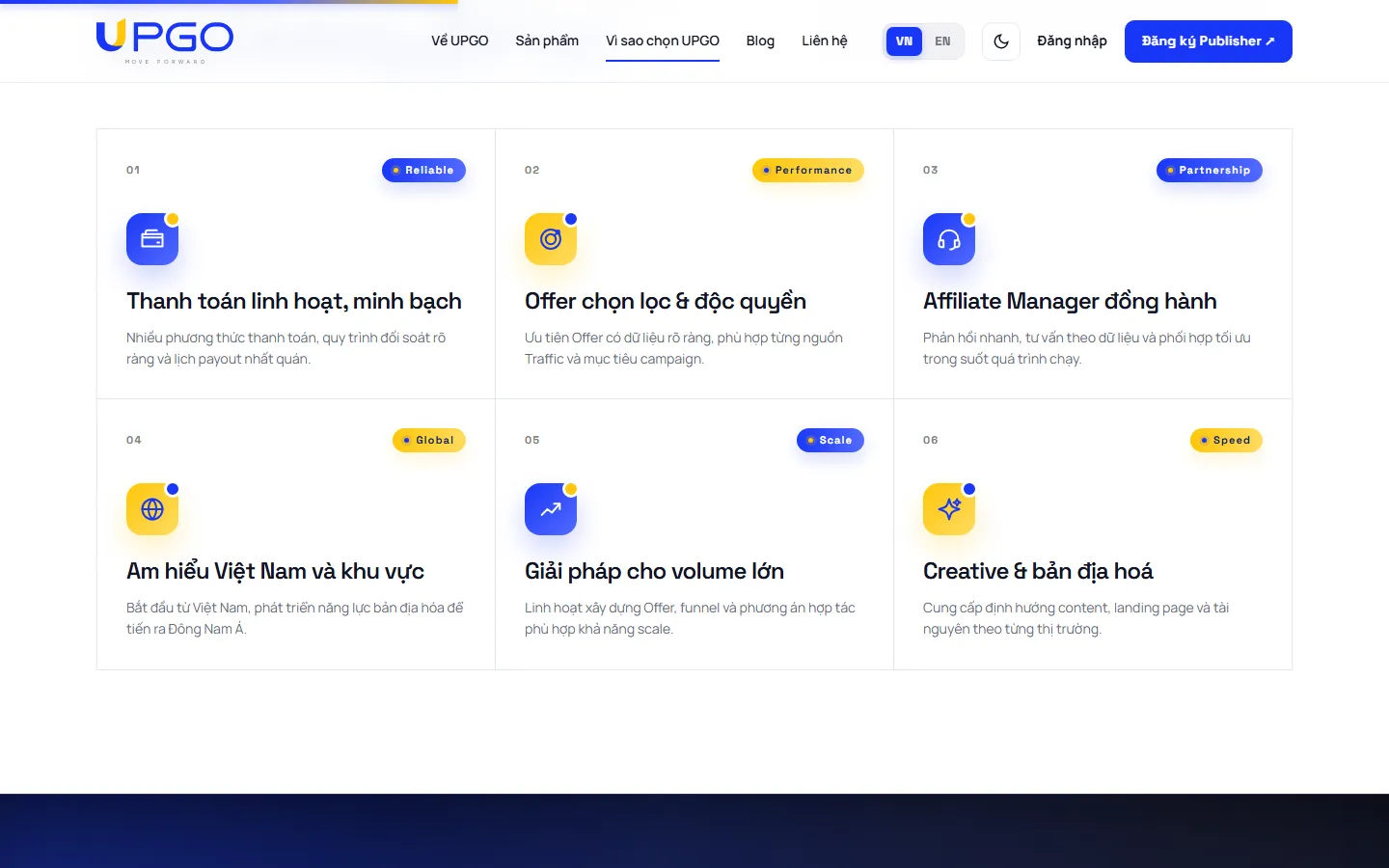
Task: Click the Partnership badge
Action: tap(1210, 170)
